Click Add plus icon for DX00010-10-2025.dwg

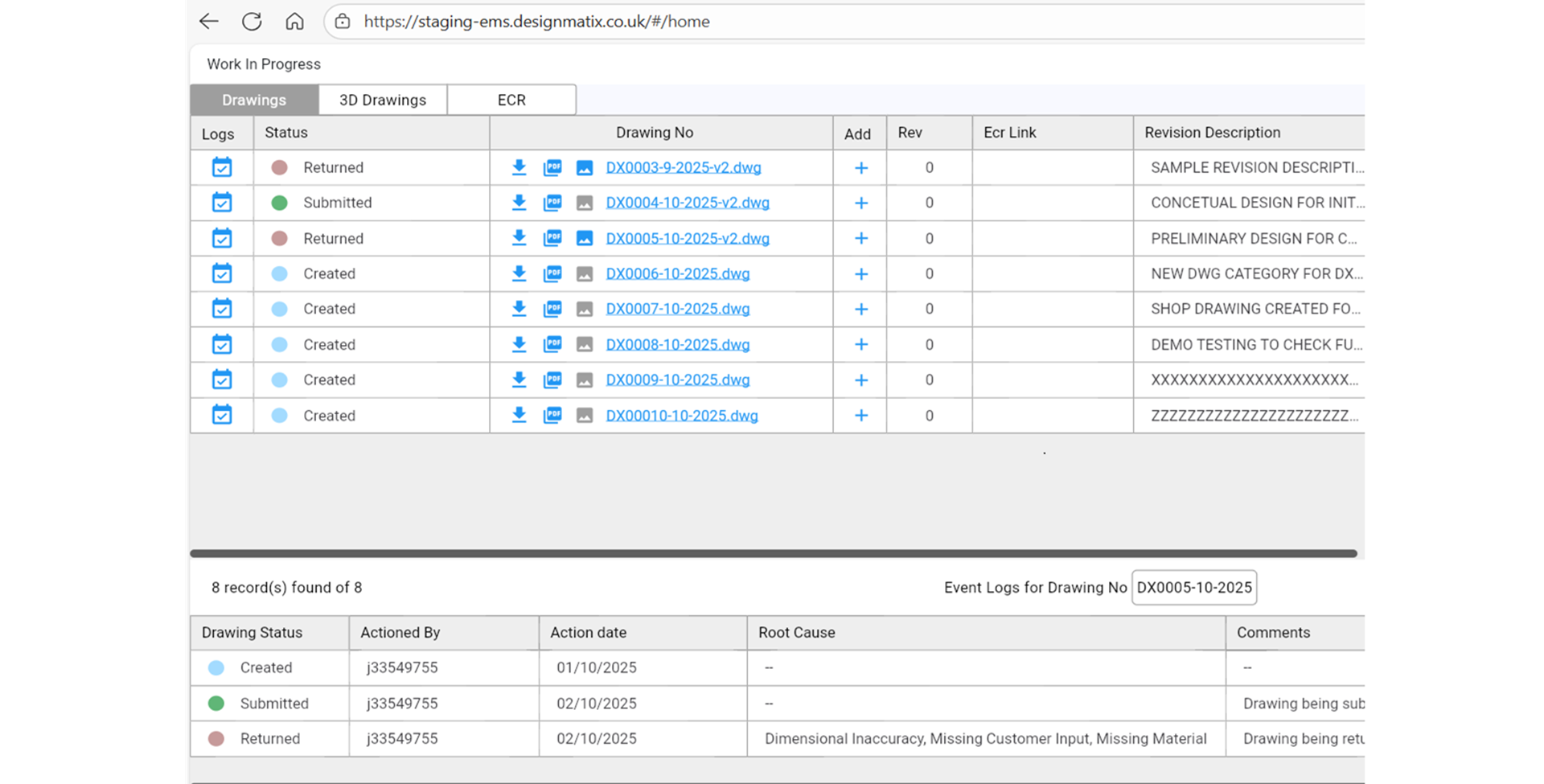point(860,416)
